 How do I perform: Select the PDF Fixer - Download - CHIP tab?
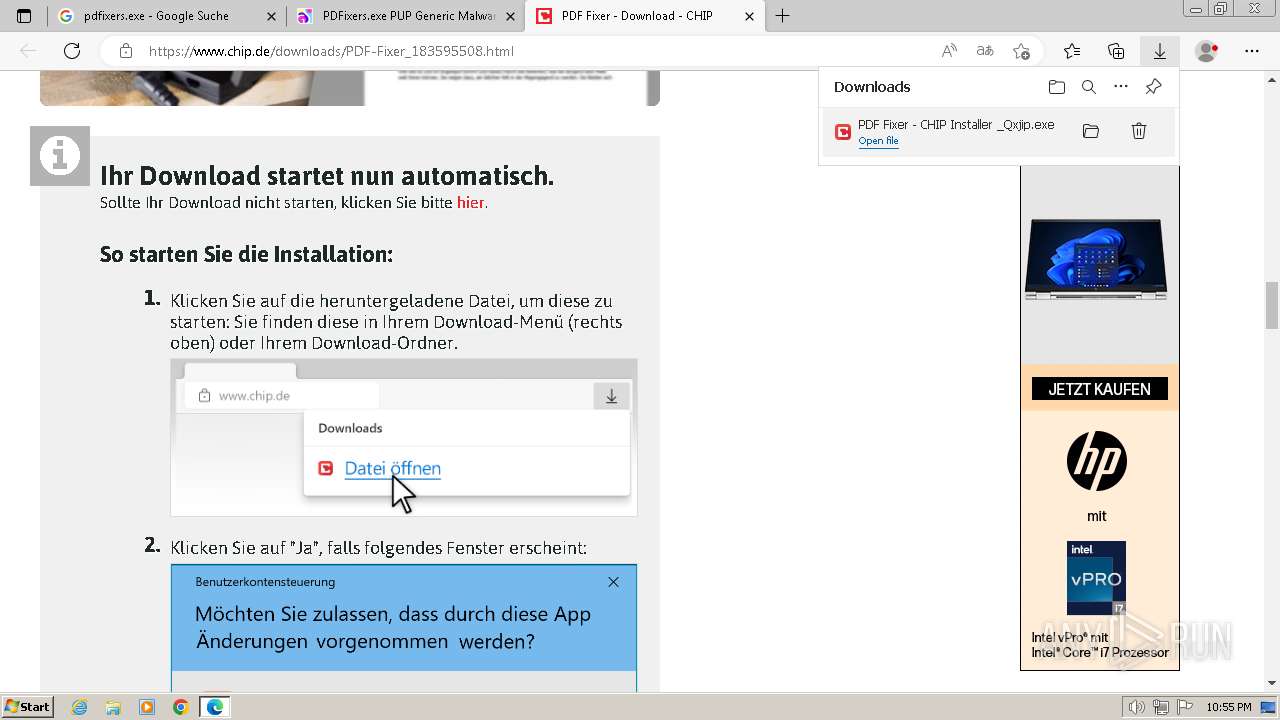[646, 16]
